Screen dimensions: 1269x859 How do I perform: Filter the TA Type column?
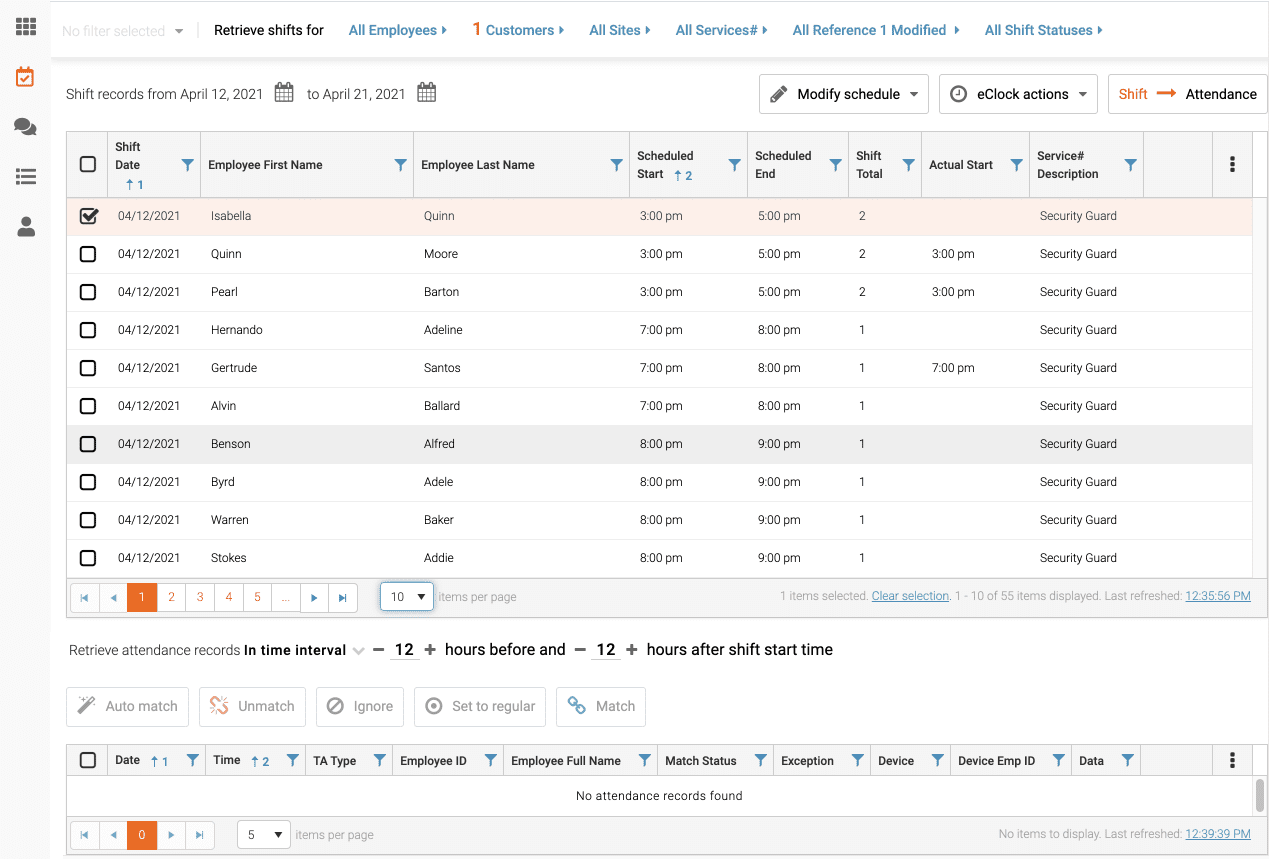coord(379,761)
